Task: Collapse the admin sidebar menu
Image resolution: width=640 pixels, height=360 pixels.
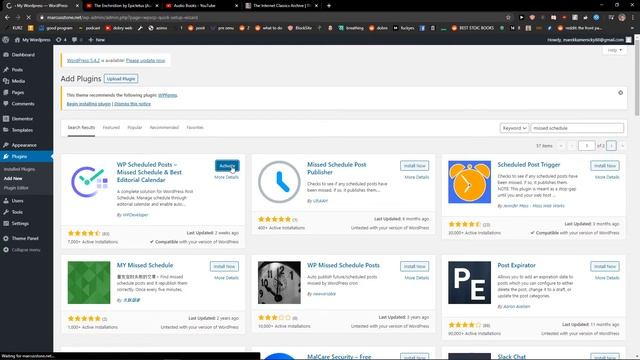Action: pos(25,250)
